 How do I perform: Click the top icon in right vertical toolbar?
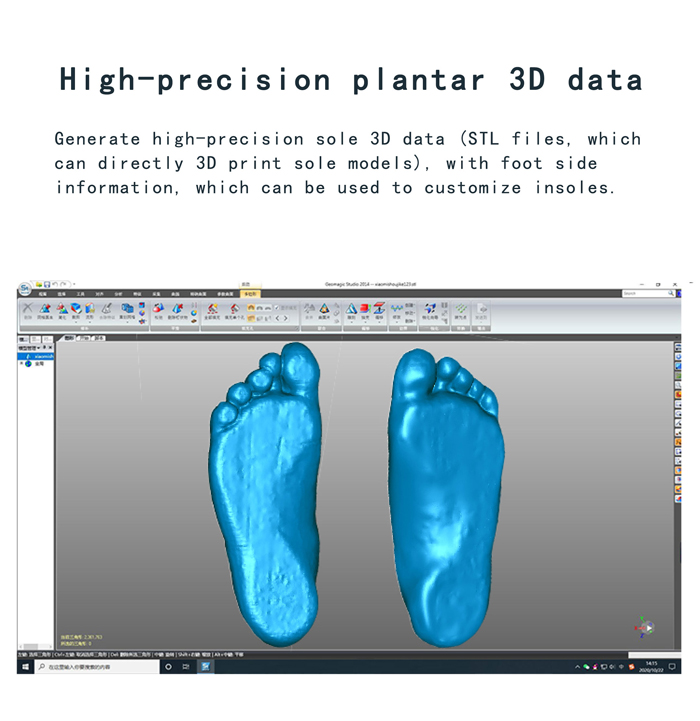(x=677, y=347)
